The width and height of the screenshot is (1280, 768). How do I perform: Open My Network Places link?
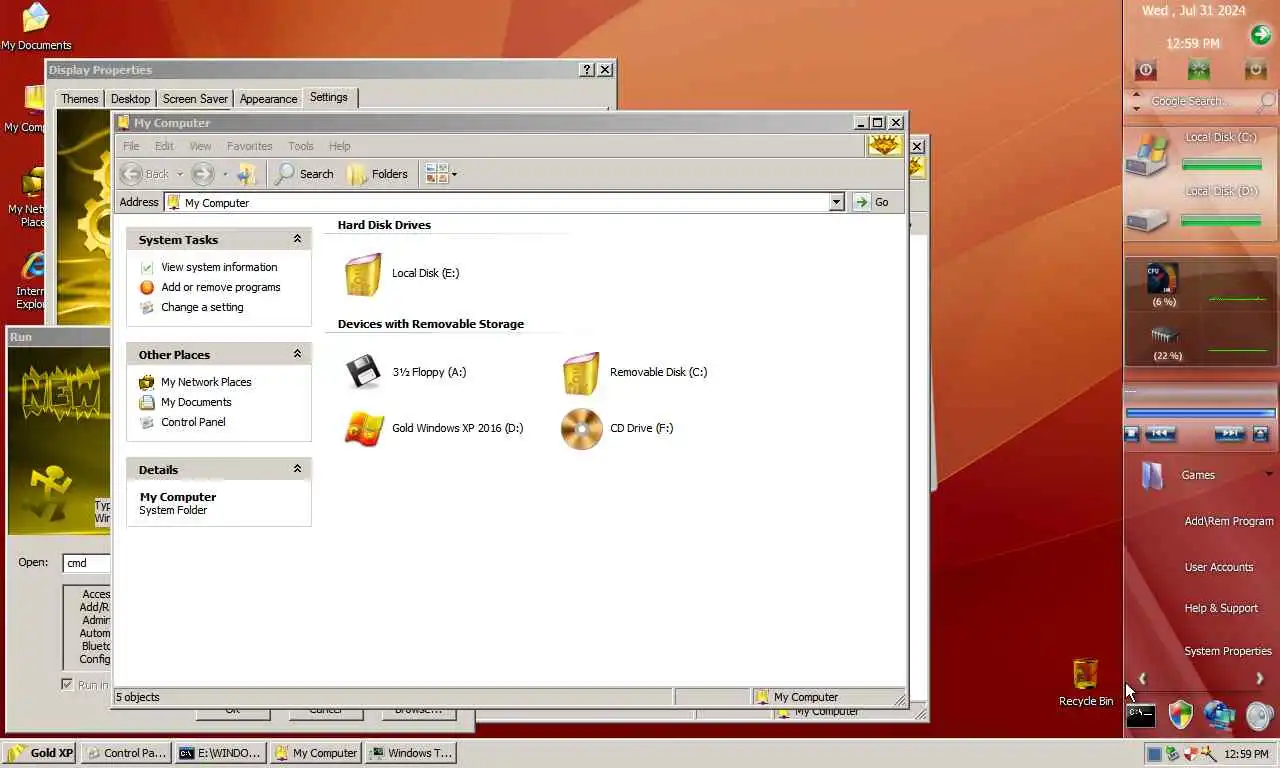[206, 382]
